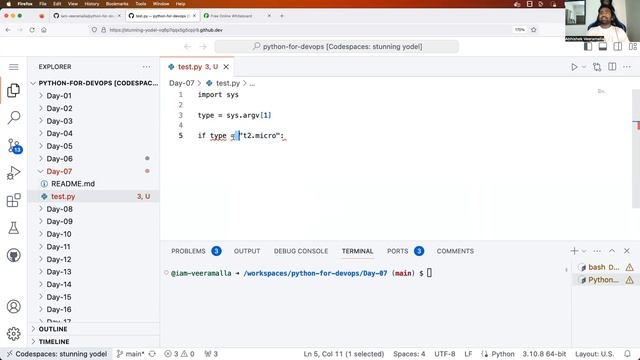Open changes compare icon in editor toolbar
The height and width of the screenshot is (360, 640).
[597, 67]
